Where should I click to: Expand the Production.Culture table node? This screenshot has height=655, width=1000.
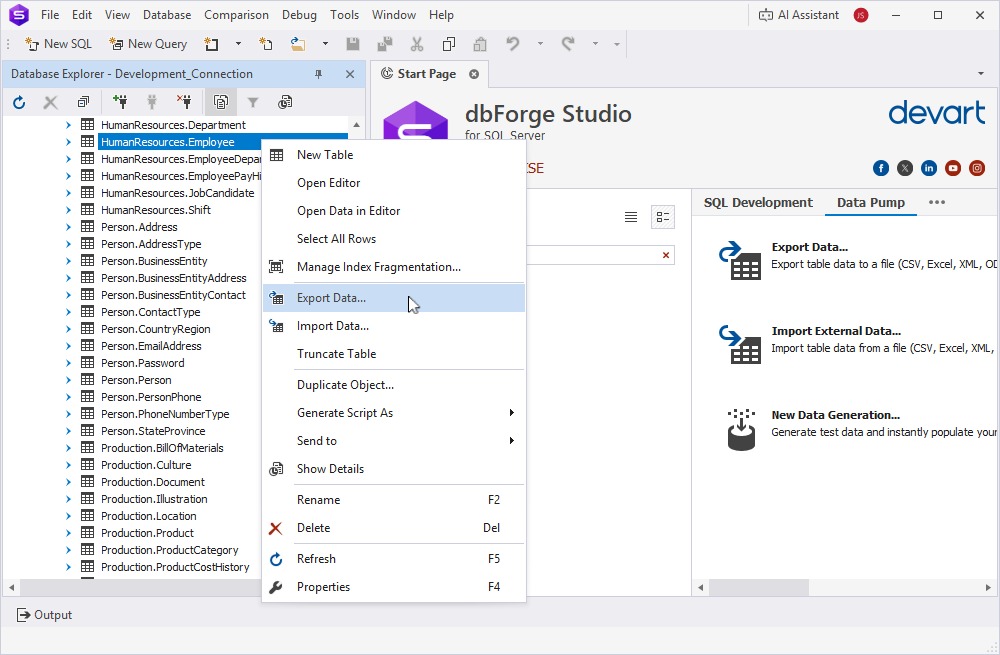(68, 465)
